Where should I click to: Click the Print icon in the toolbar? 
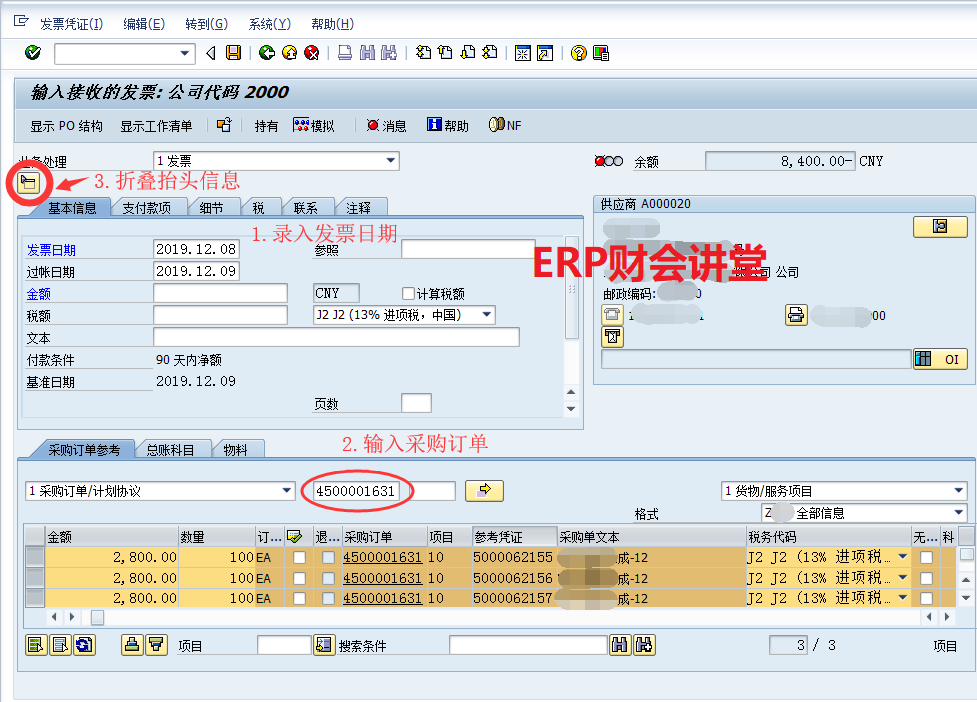click(344, 53)
